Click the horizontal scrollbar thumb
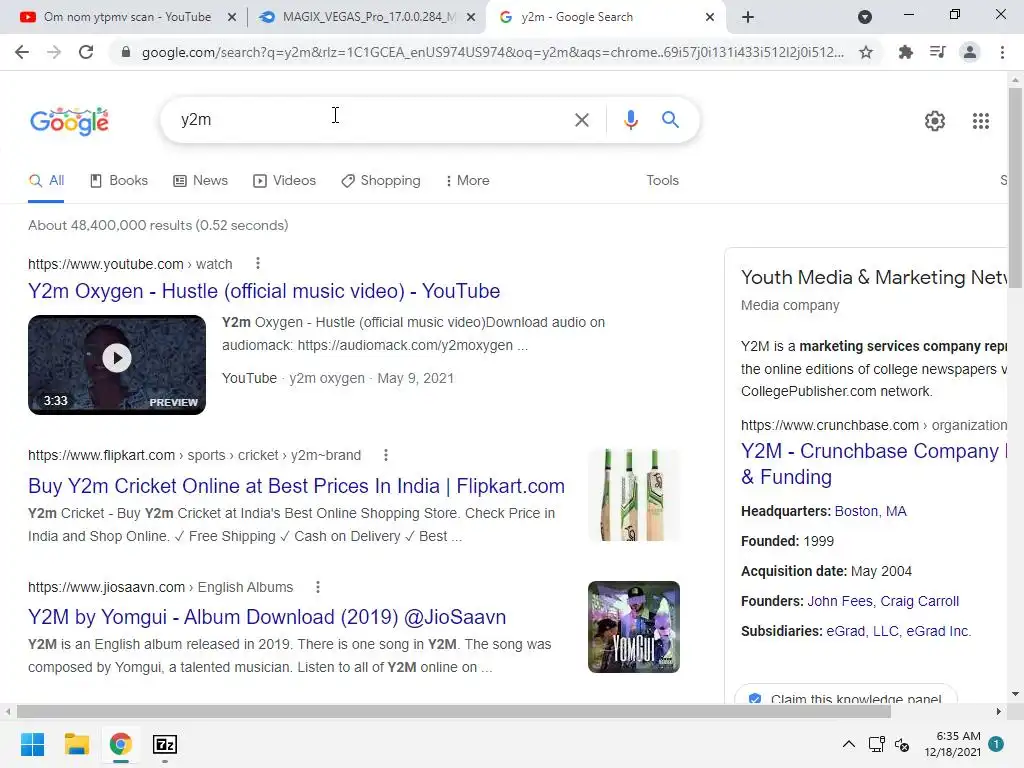The width and height of the screenshot is (1024, 768). tap(453, 711)
